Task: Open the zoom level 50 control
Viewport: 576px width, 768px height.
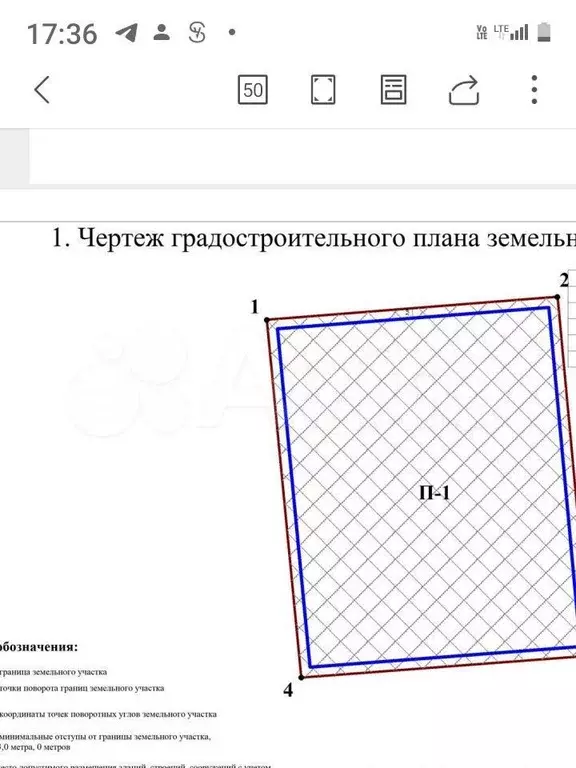Action: (253, 90)
